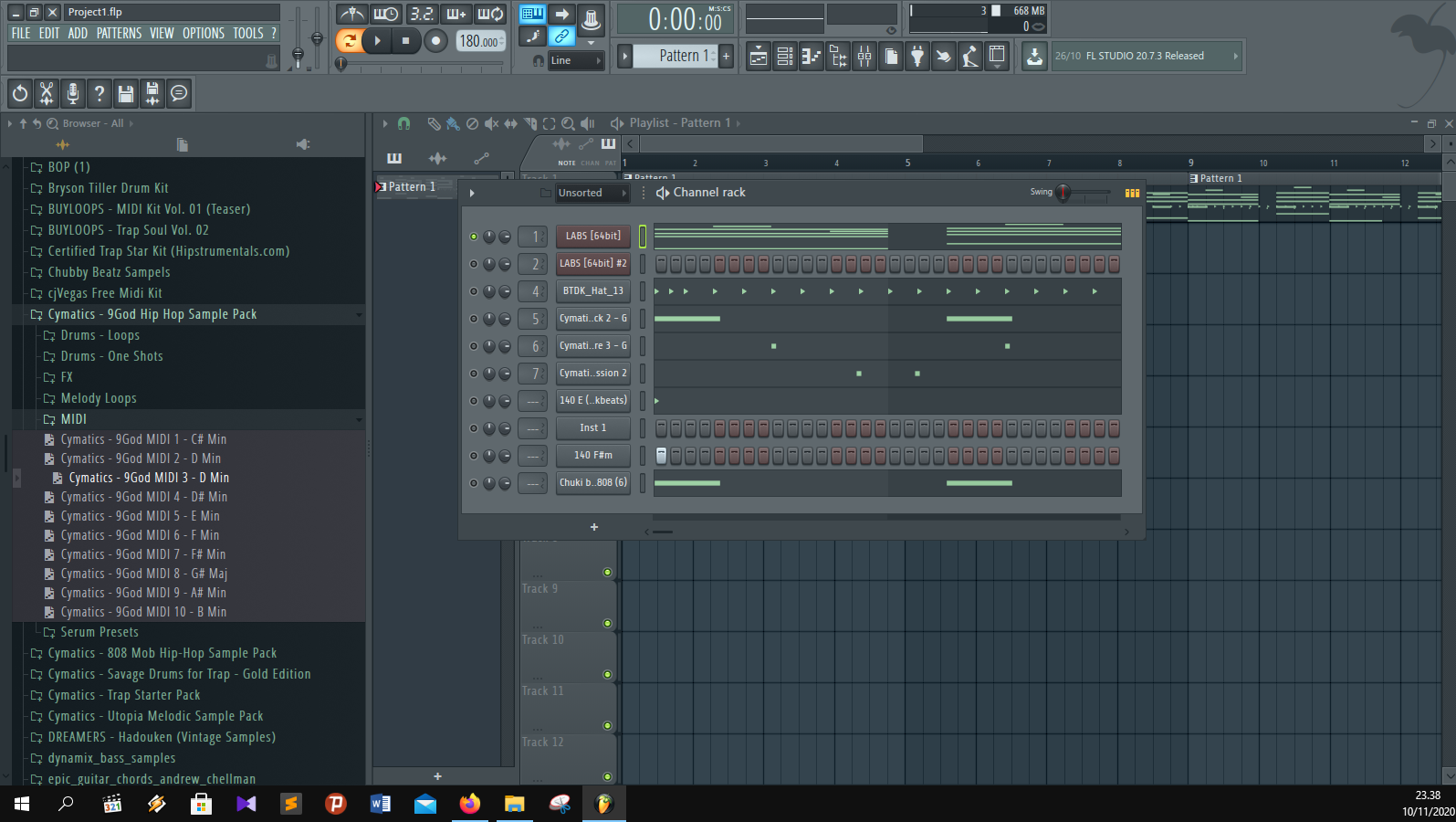Open the PATTERNS menu

pyautogui.click(x=120, y=33)
